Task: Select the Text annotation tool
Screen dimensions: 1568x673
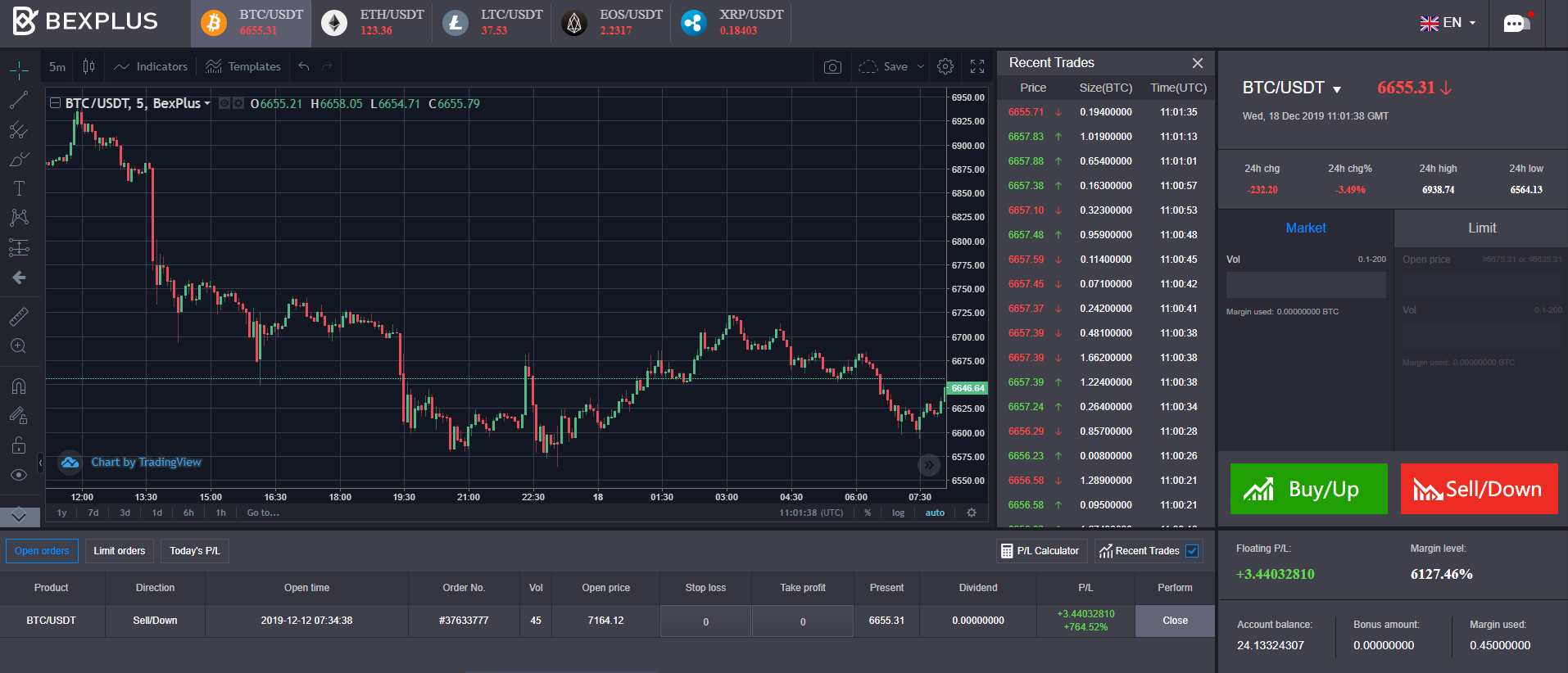Action: (x=19, y=188)
